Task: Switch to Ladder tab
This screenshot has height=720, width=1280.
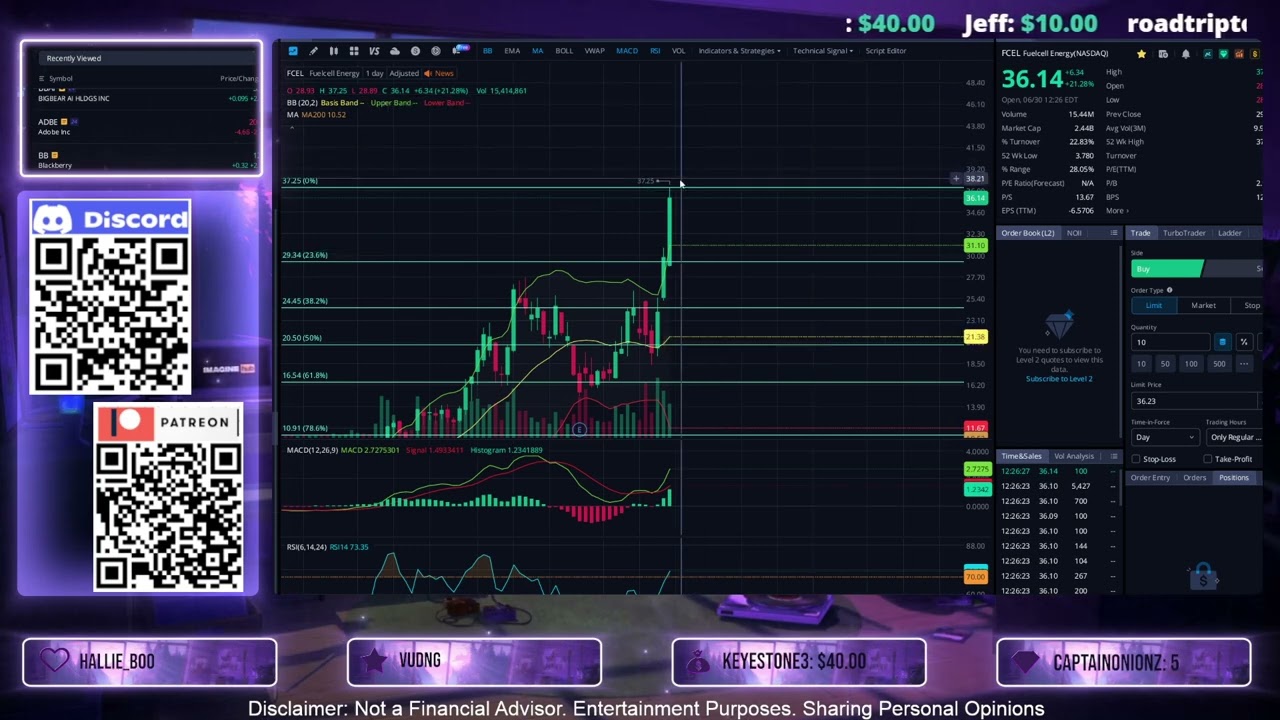Action: pyautogui.click(x=1229, y=233)
